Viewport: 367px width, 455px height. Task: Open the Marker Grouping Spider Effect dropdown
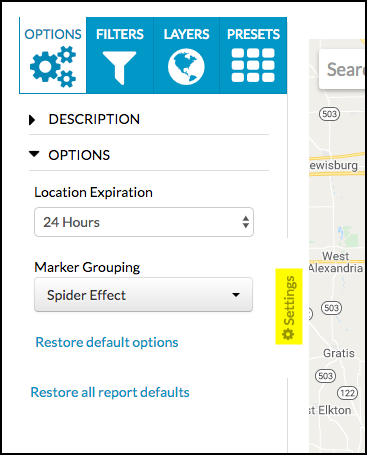pyautogui.click(x=143, y=295)
